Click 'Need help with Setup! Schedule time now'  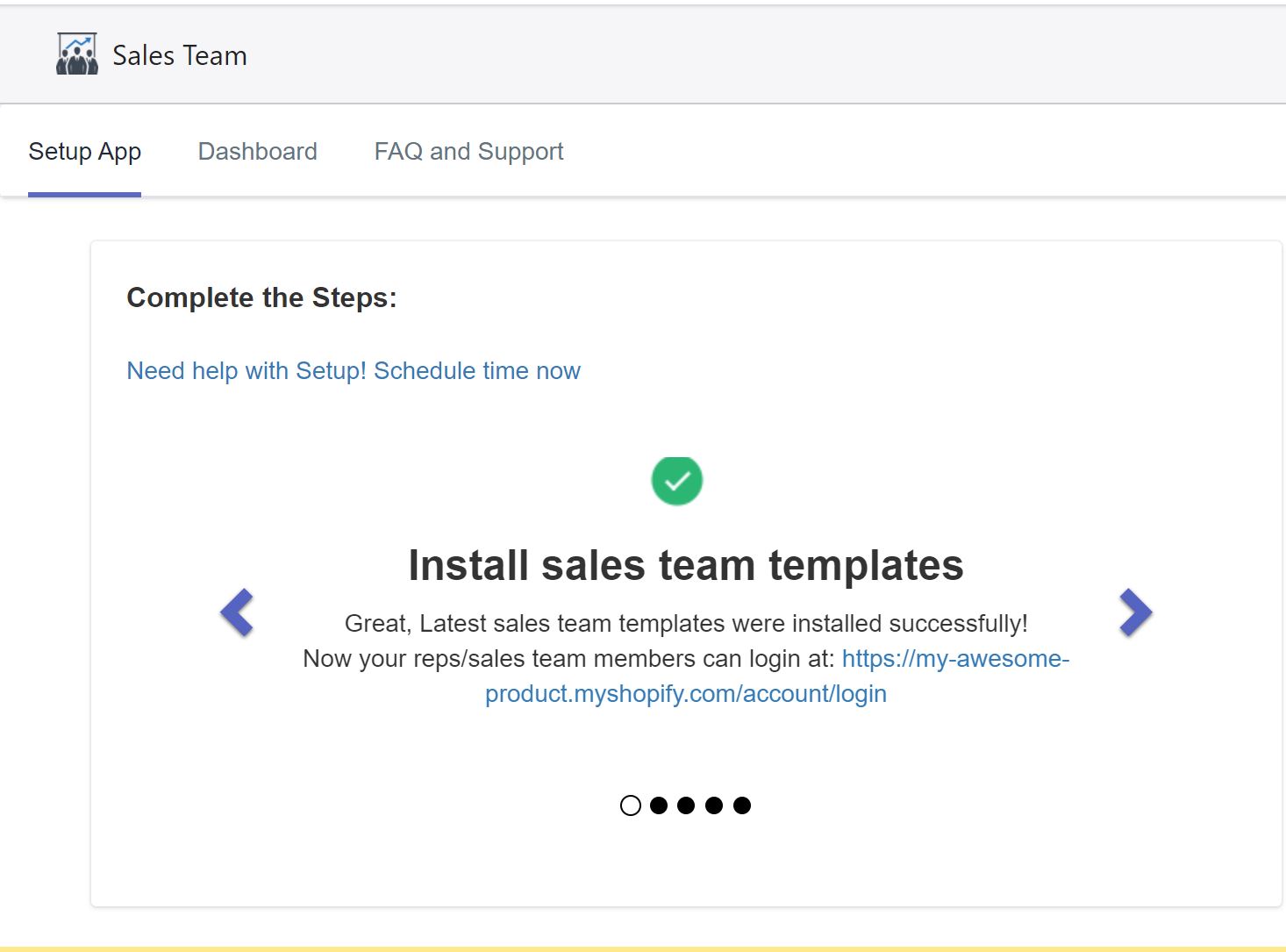(x=354, y=371)
